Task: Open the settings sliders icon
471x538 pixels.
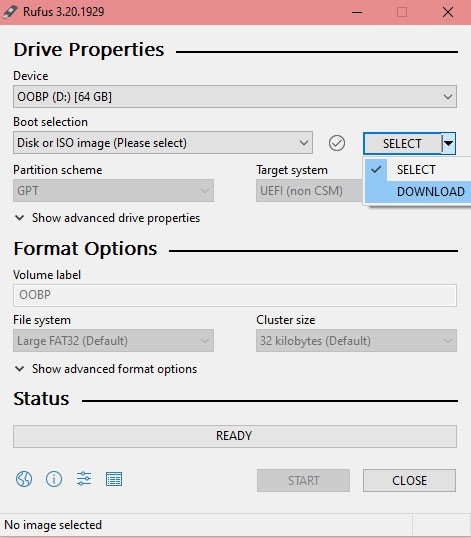Action: [84, 479]
